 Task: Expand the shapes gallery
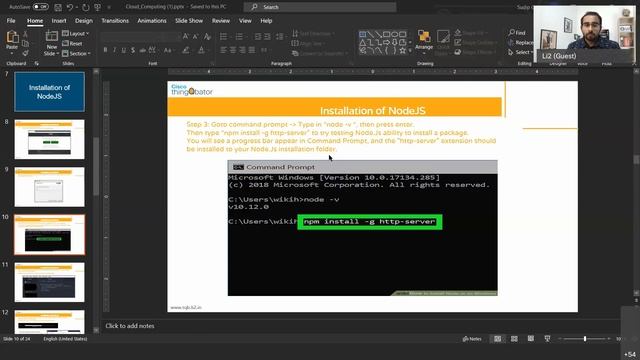pyautogui.click(x=410, y=51)
